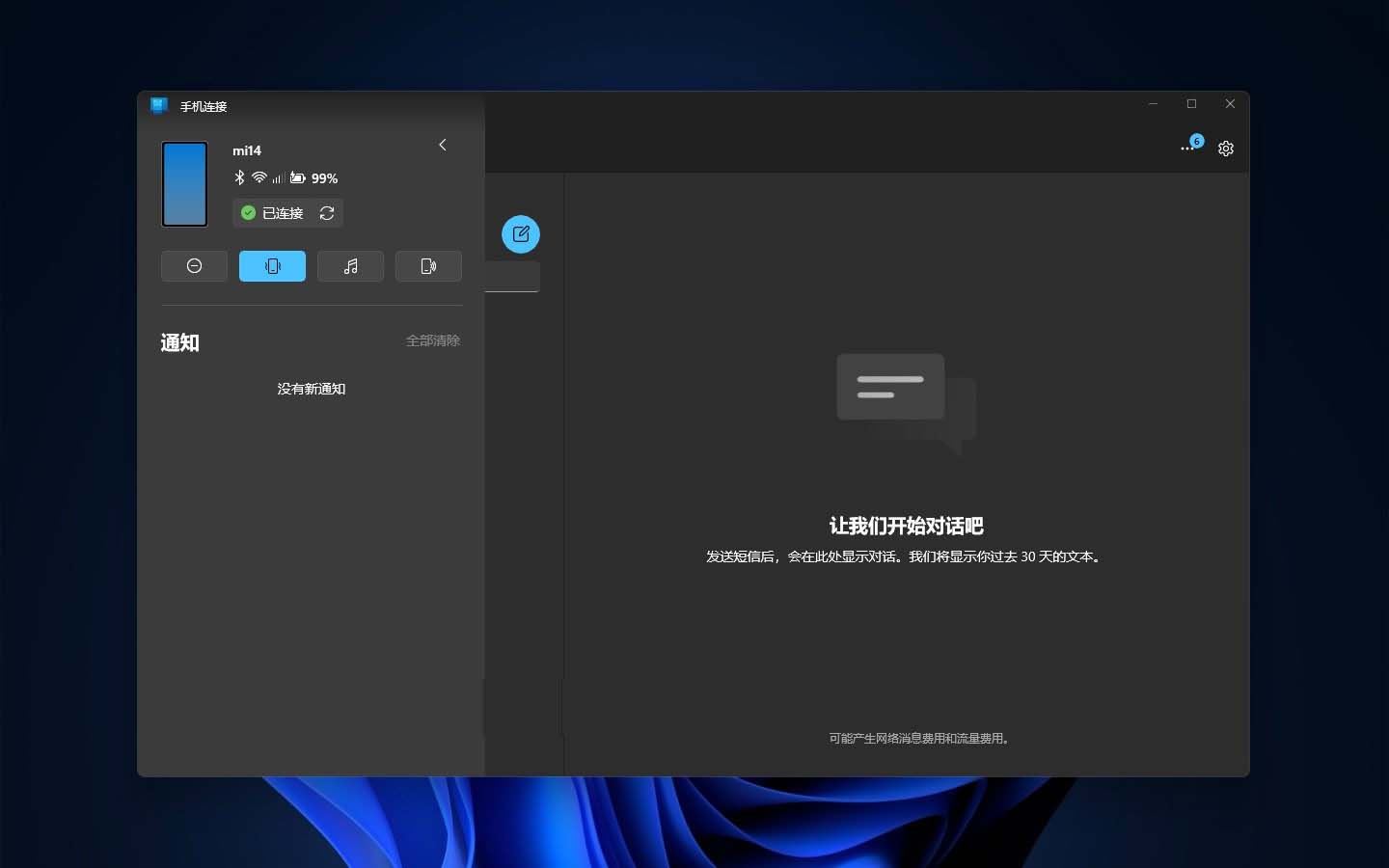Click the compose new message icon

(x=521, y=234)
